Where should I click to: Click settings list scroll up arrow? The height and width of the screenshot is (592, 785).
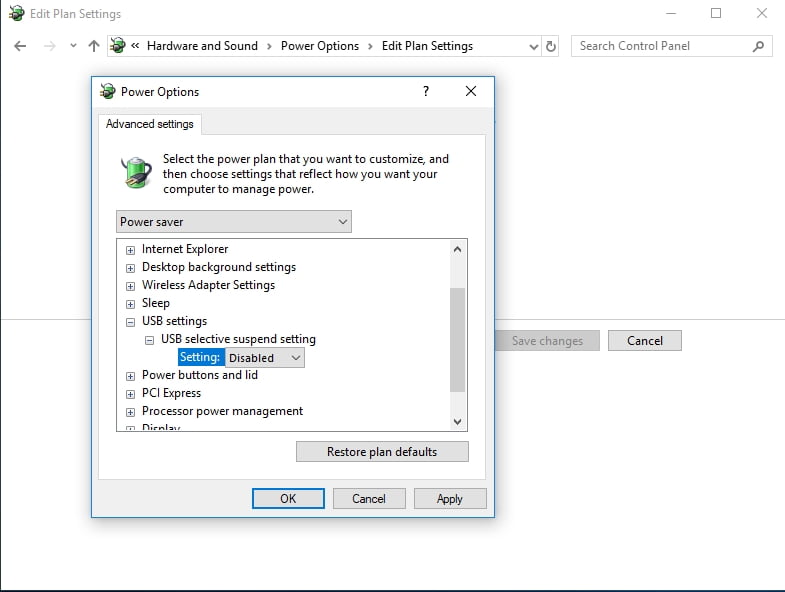457,249
